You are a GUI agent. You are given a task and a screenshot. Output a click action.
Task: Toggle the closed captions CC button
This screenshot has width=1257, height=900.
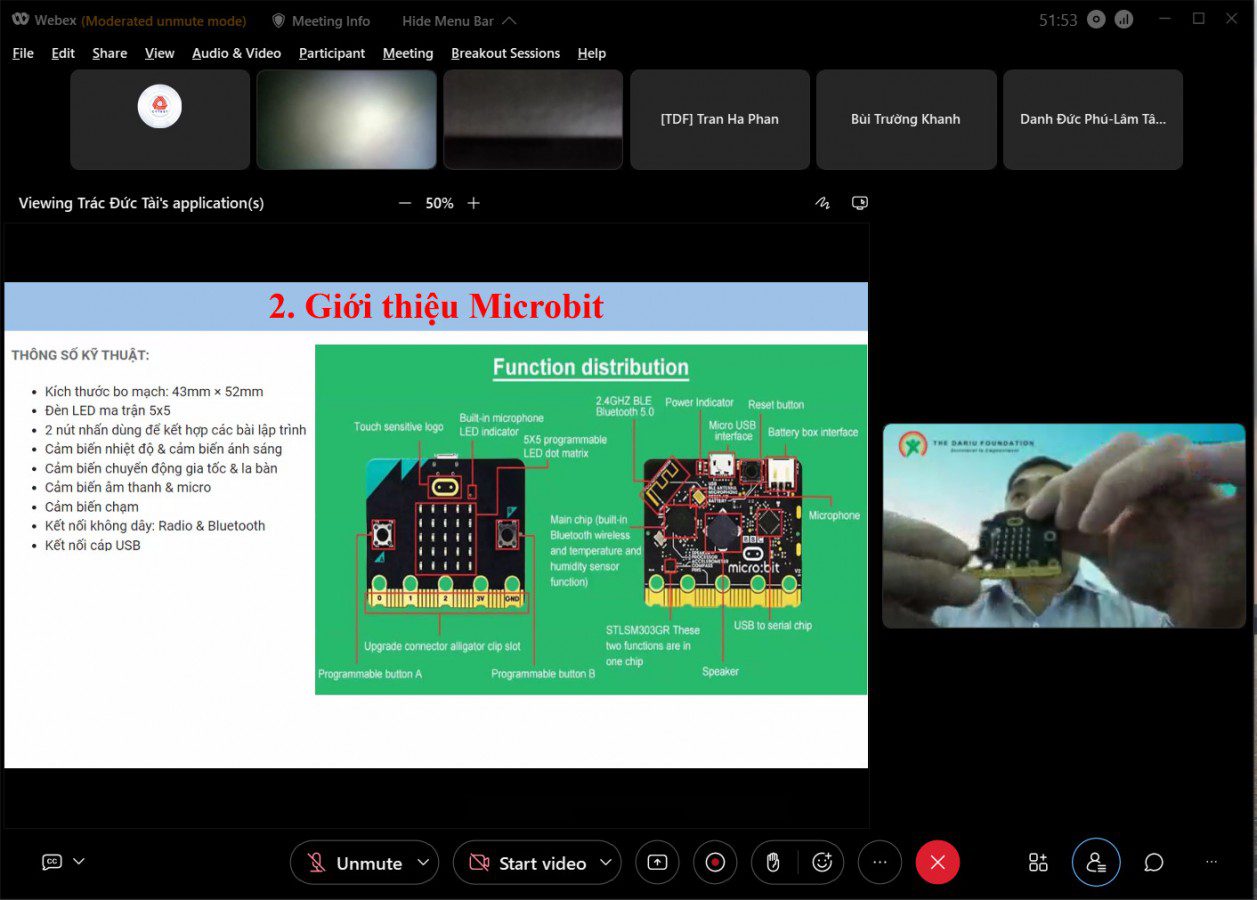pos(52,862)
